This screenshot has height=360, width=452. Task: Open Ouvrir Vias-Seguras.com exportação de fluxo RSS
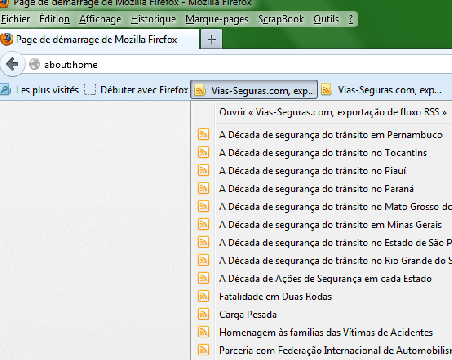333,112
